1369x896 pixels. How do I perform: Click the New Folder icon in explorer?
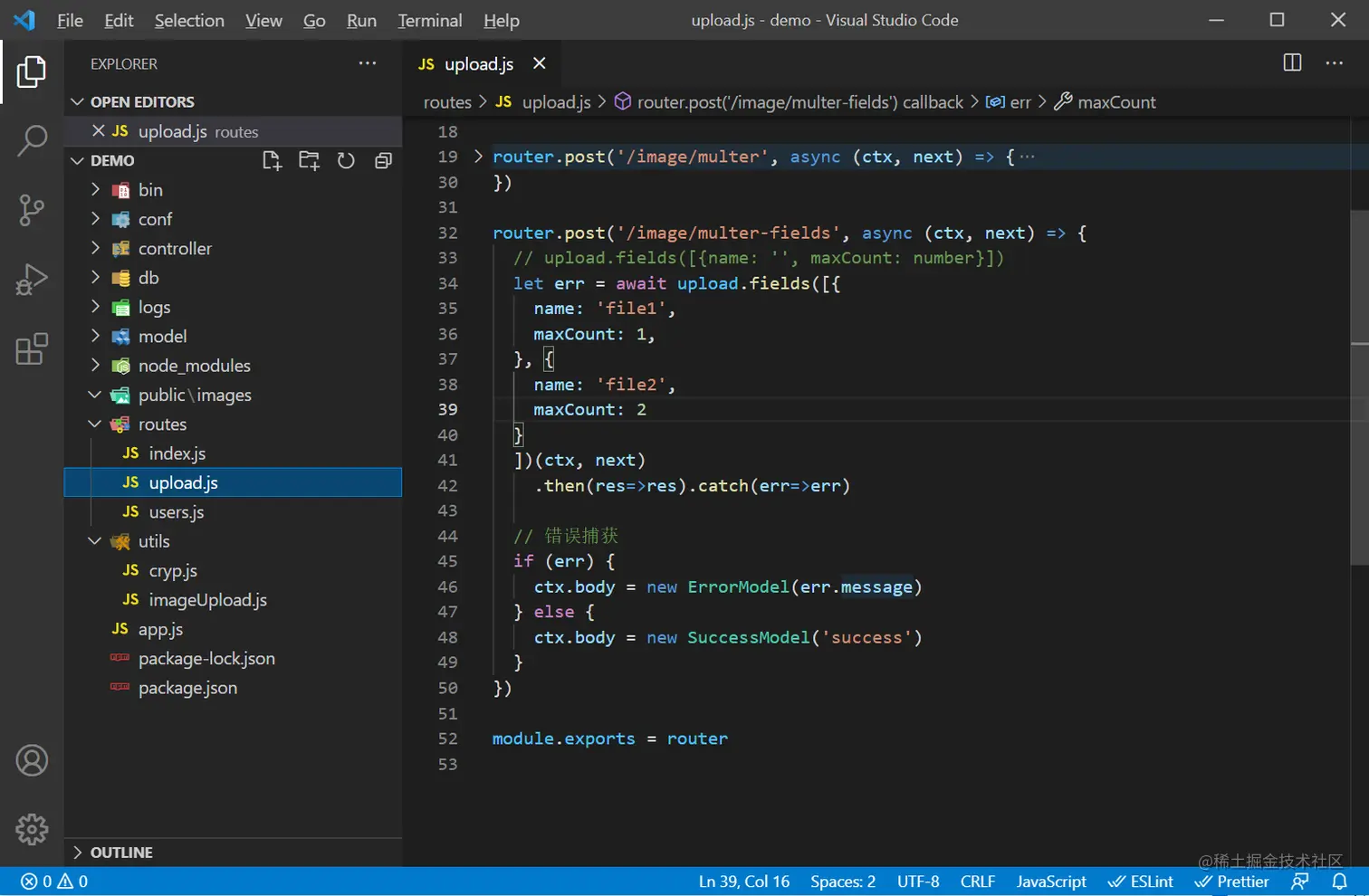pos(309,161)
